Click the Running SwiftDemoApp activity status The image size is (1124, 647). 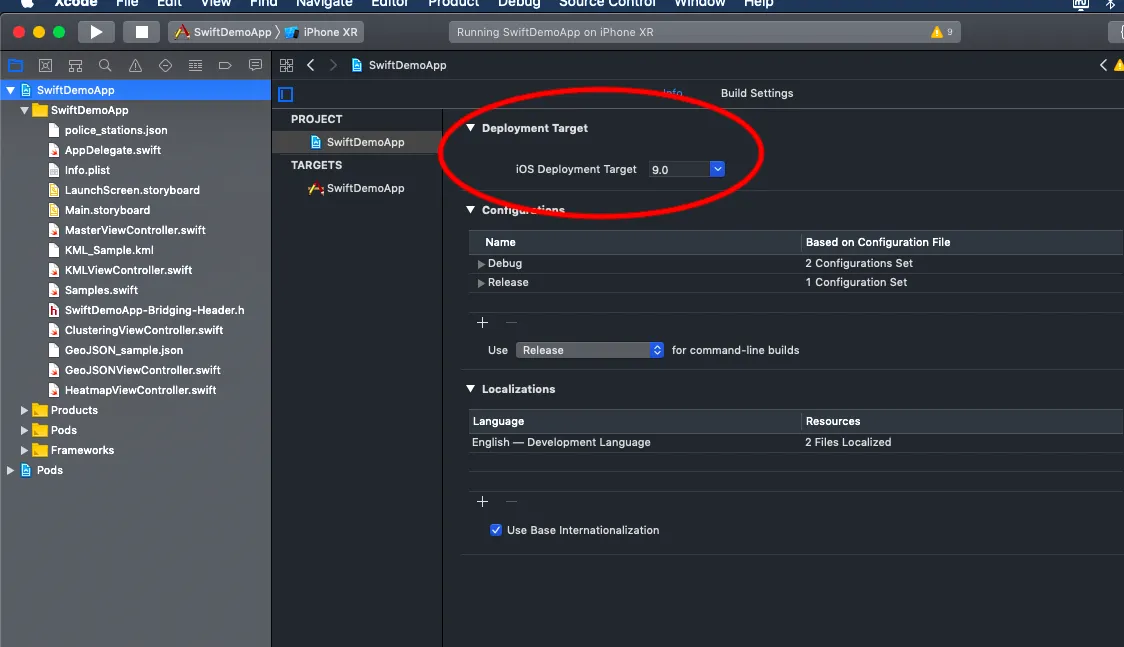tap(555, 32)
